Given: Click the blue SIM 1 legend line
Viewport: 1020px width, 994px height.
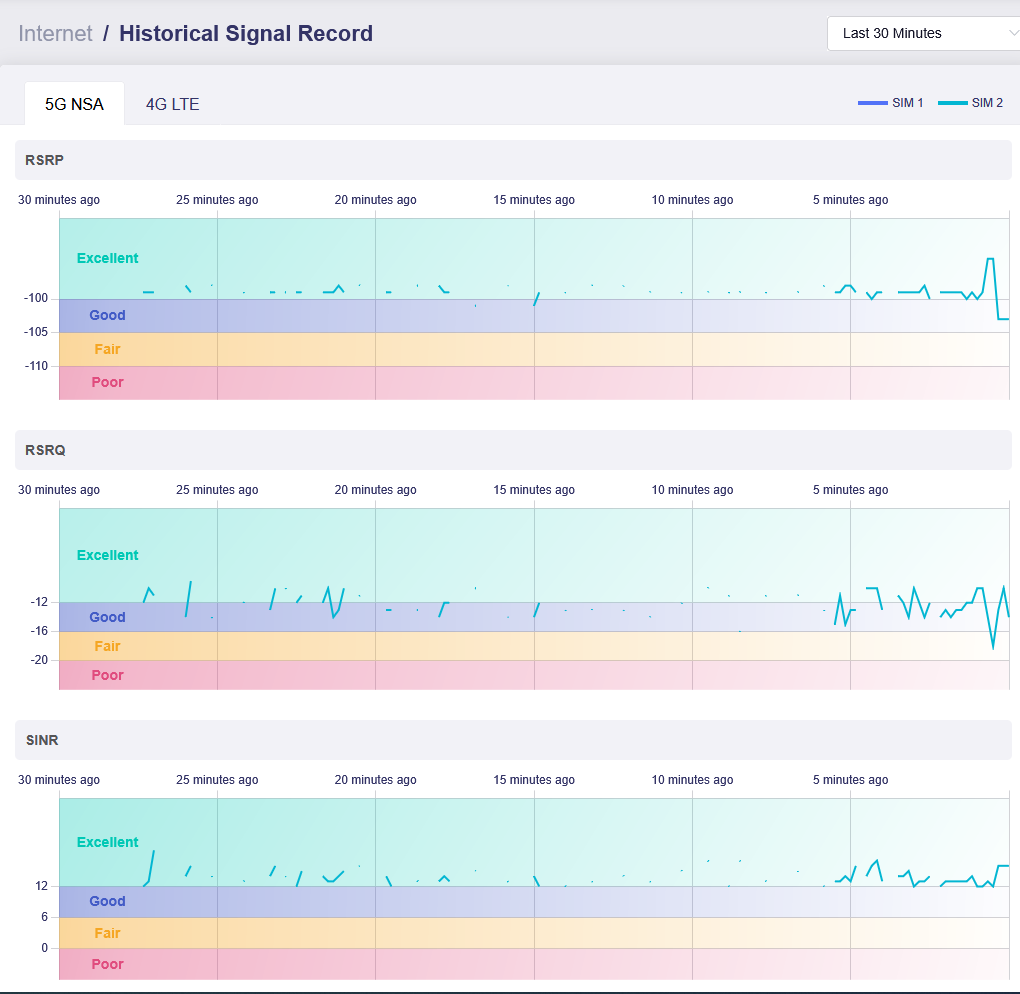Looking at the screenshot, I should 872,103.
